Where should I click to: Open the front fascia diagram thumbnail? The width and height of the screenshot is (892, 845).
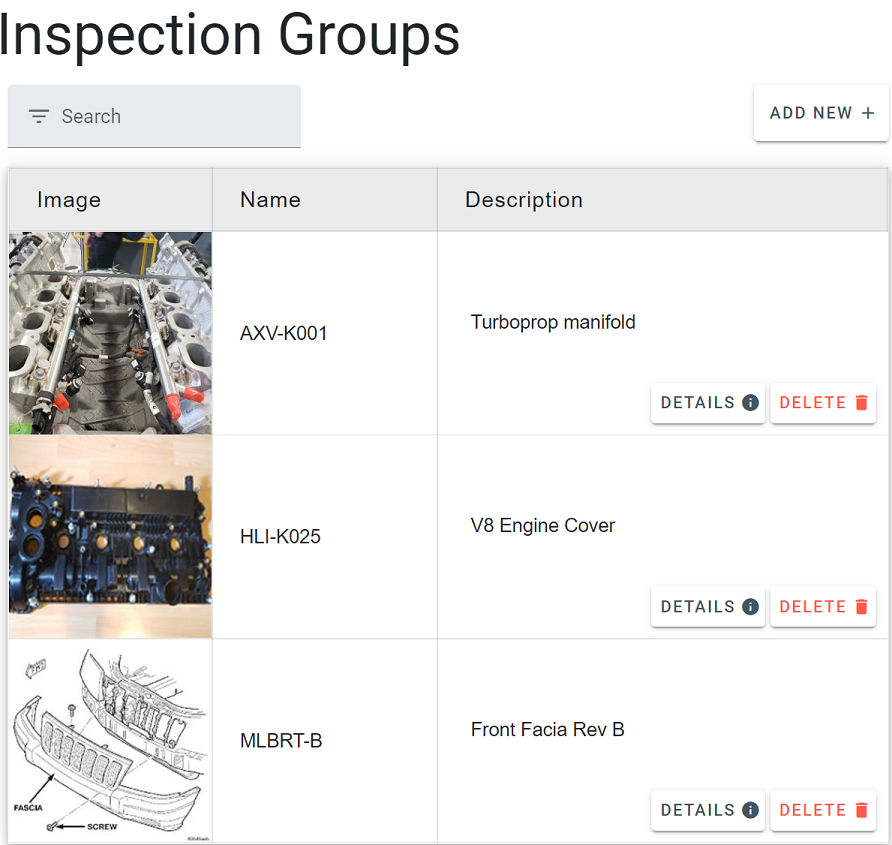coord(110,741)
